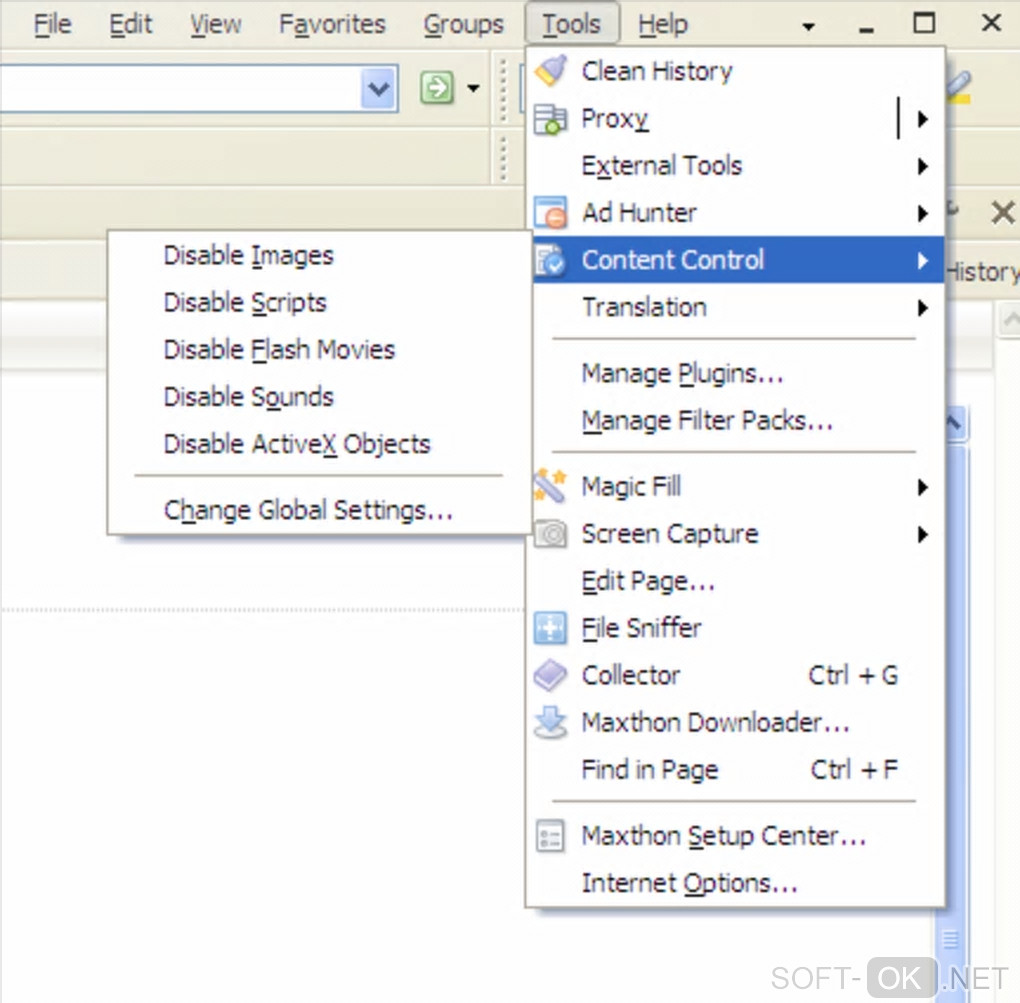Open the Groups menu

pos(463,25)
